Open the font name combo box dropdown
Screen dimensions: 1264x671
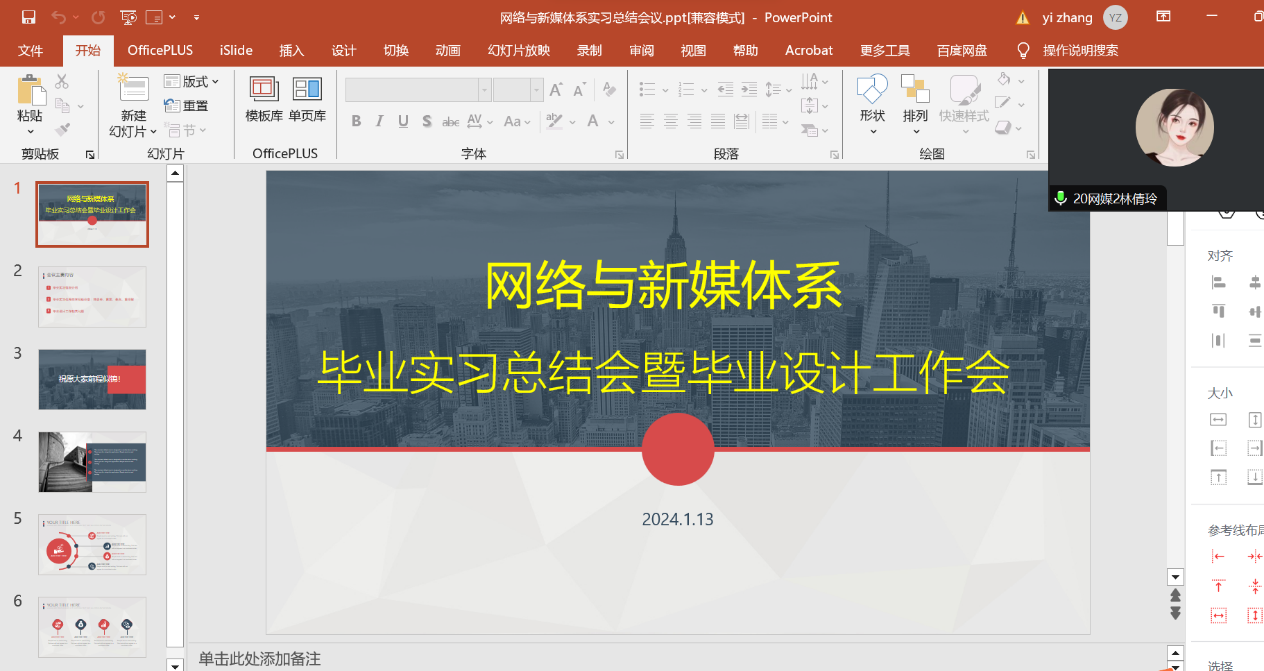[x=484, y=91]
